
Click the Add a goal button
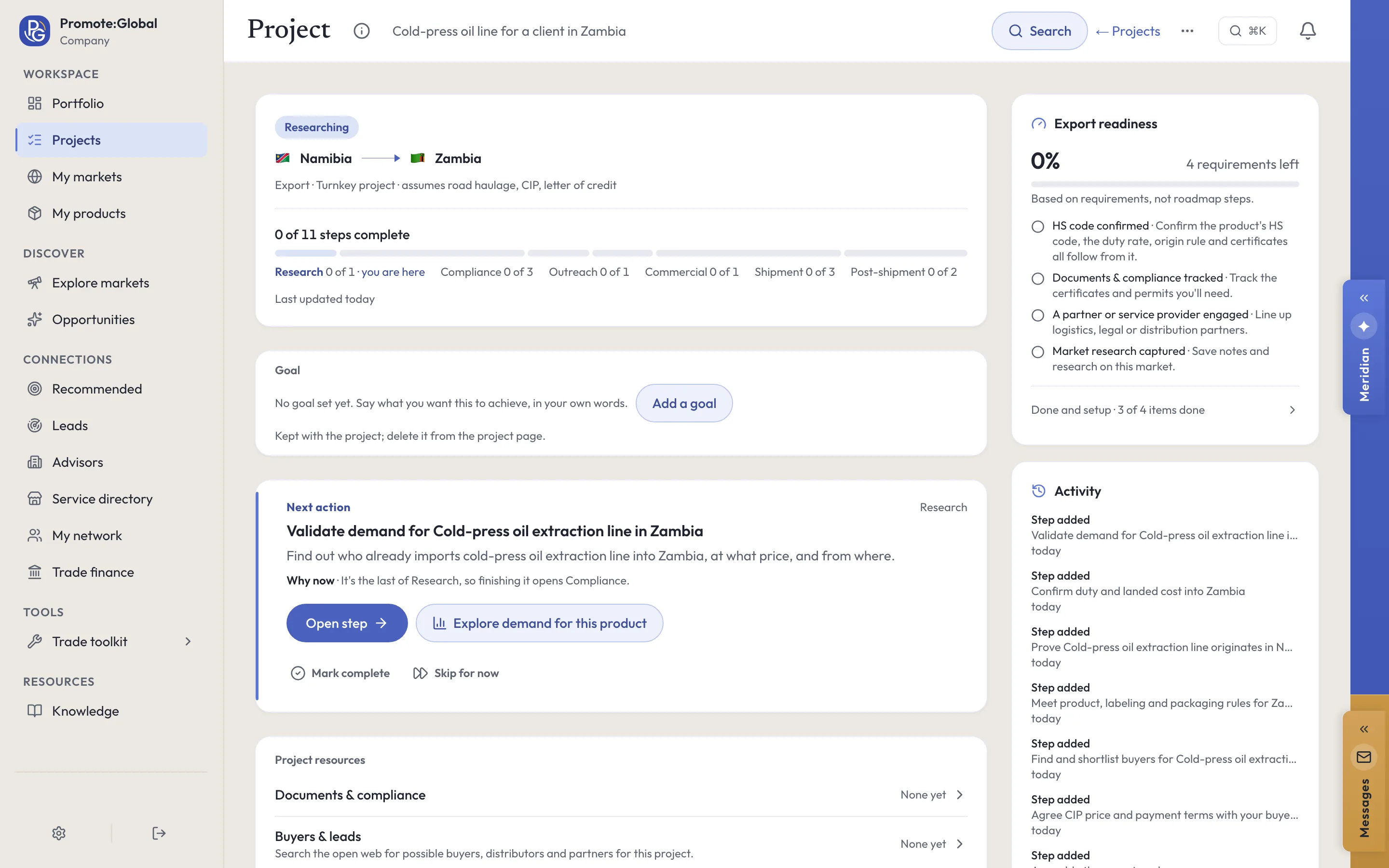pyautogui.click(x=683, y=403)
